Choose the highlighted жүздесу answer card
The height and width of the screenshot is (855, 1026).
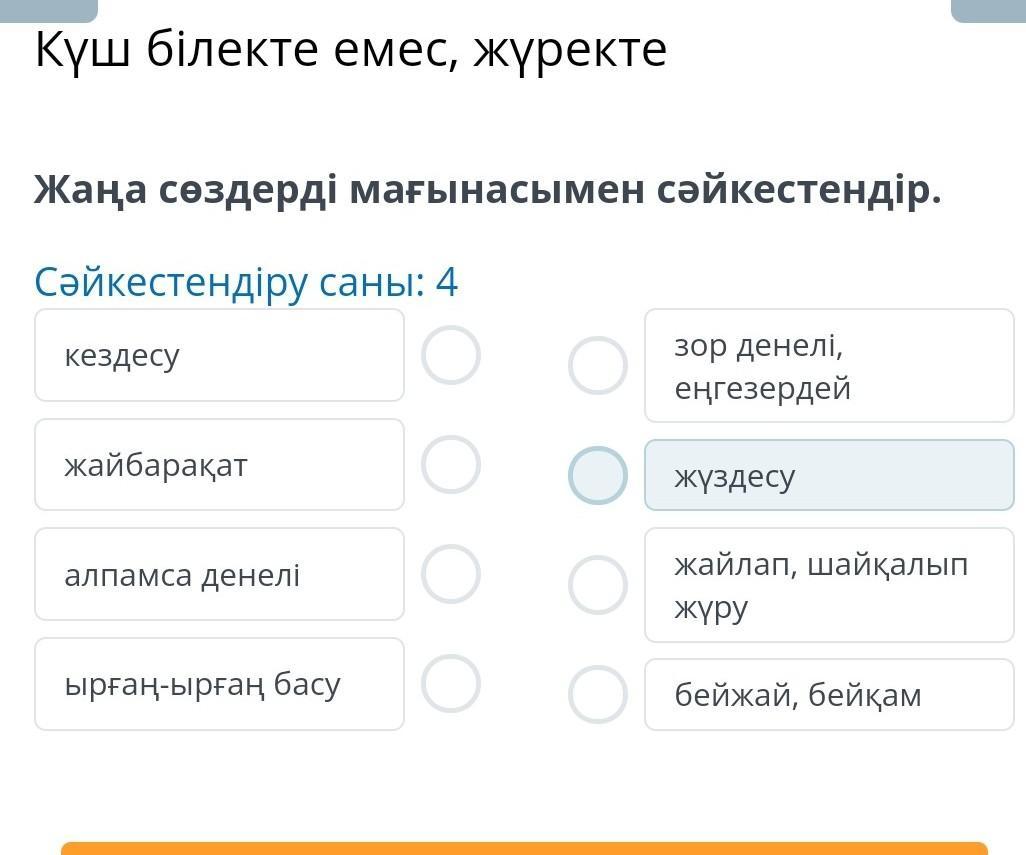coord(829,476)
